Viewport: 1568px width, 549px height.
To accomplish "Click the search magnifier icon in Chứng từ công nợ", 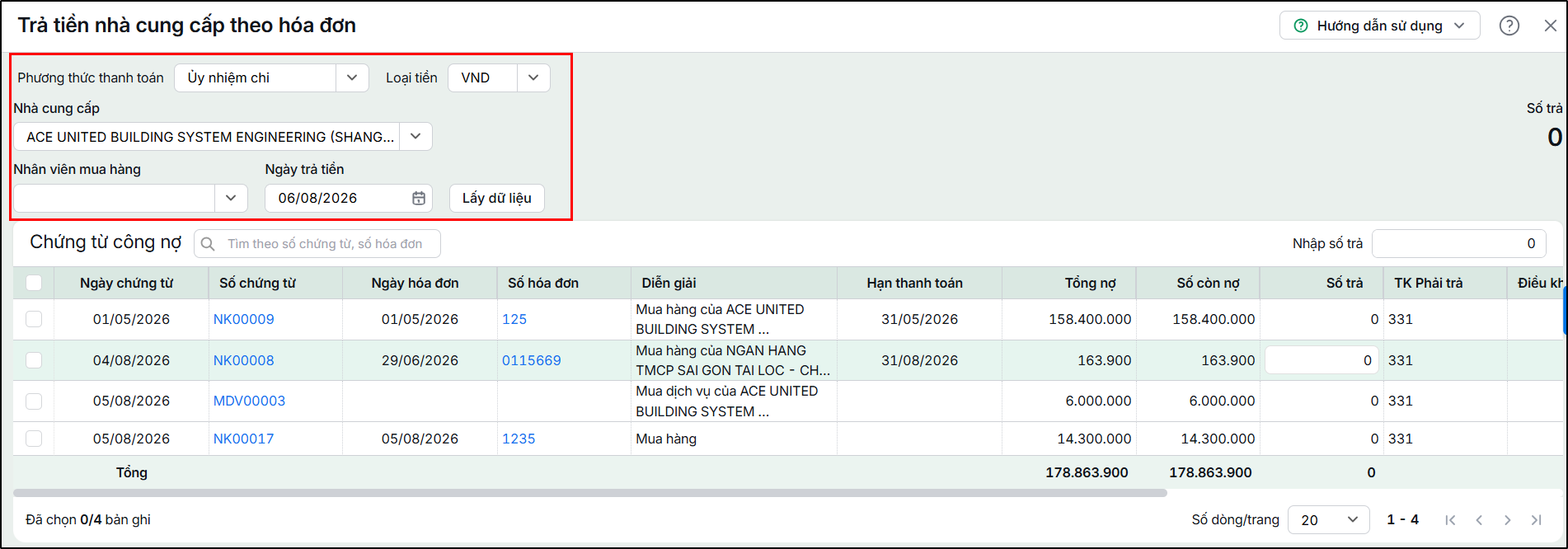I will click(209, 244).
